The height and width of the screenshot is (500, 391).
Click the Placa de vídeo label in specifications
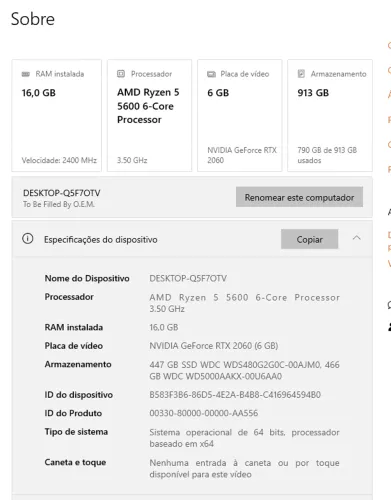pos(74,346)
